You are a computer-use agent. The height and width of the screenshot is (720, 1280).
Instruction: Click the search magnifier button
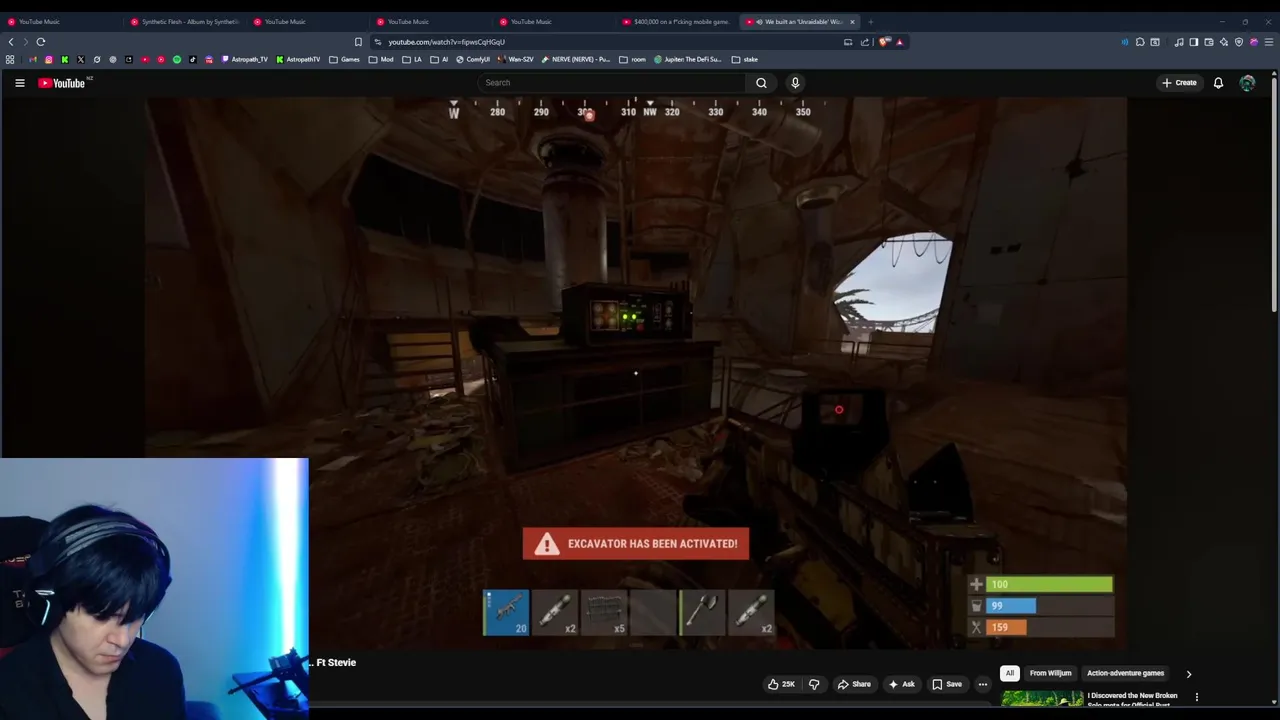tap(761, 83)
